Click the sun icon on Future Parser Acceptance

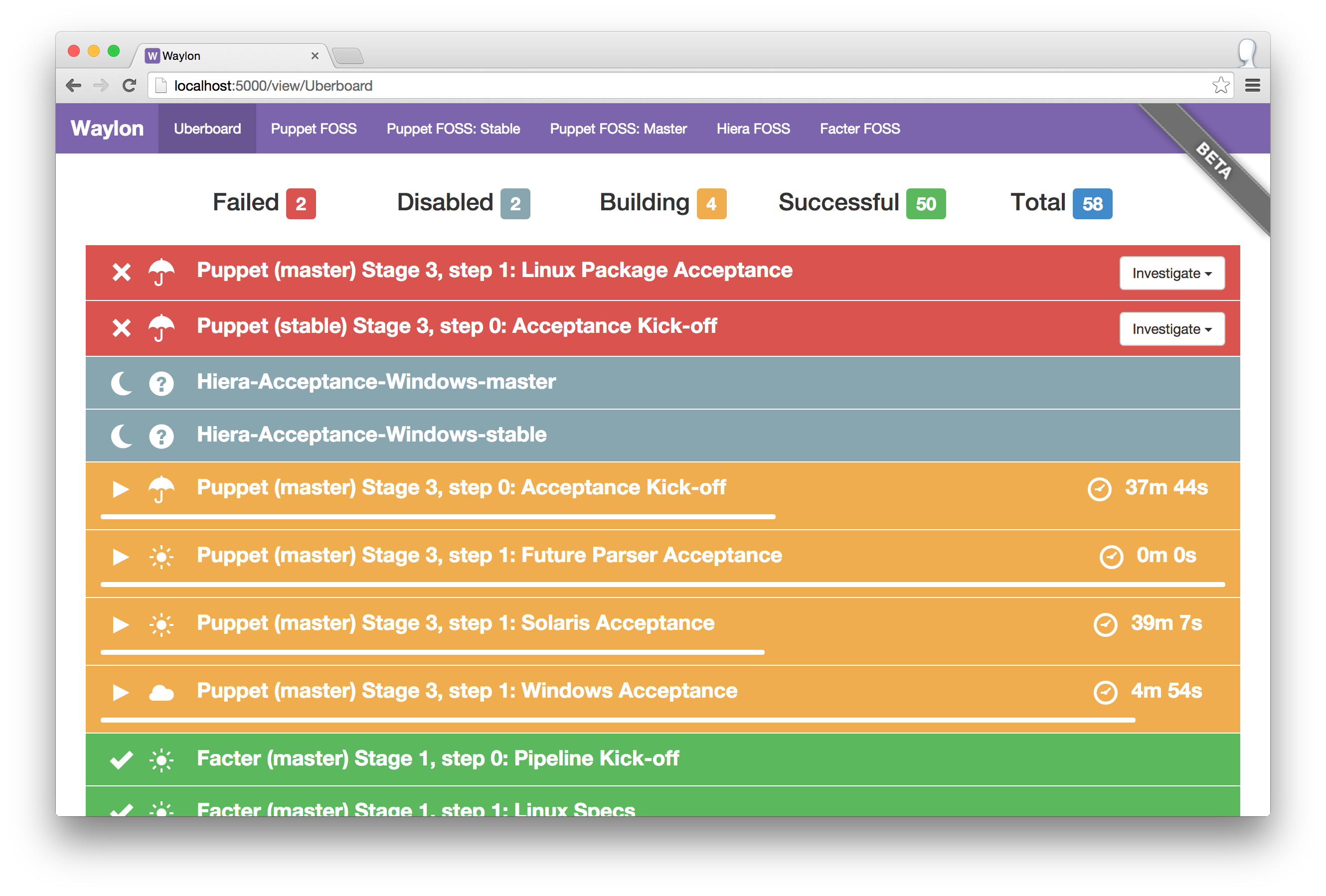(x=162, y=557)
